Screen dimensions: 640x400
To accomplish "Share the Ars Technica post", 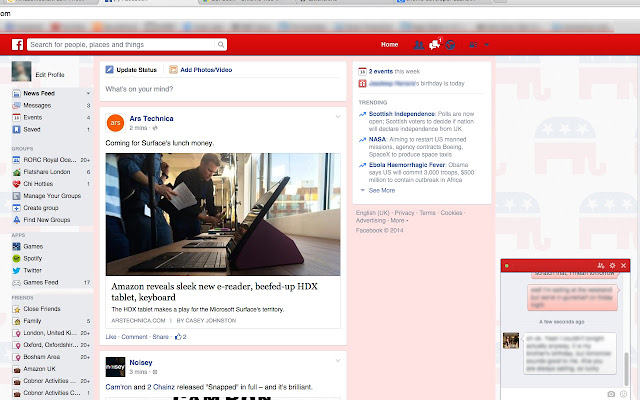I will [x=160, y=337].
